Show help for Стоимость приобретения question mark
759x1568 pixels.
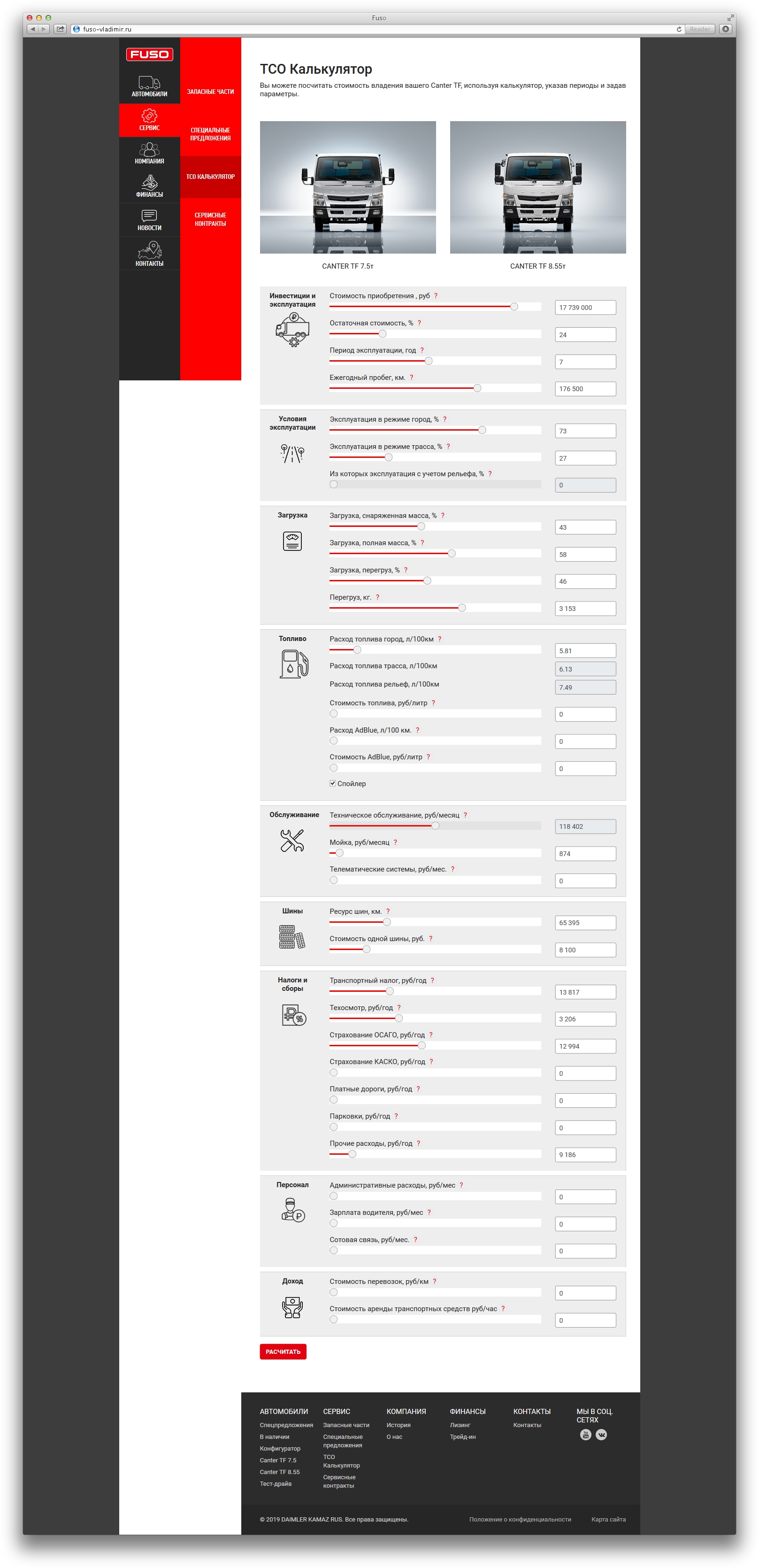[436, 296]
